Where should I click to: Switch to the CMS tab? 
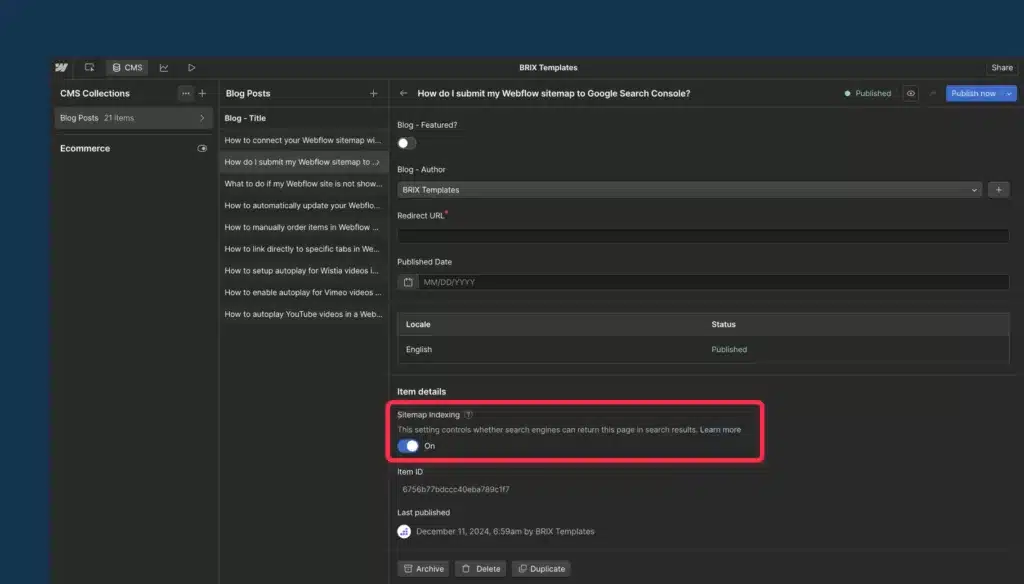click(127, 68)
